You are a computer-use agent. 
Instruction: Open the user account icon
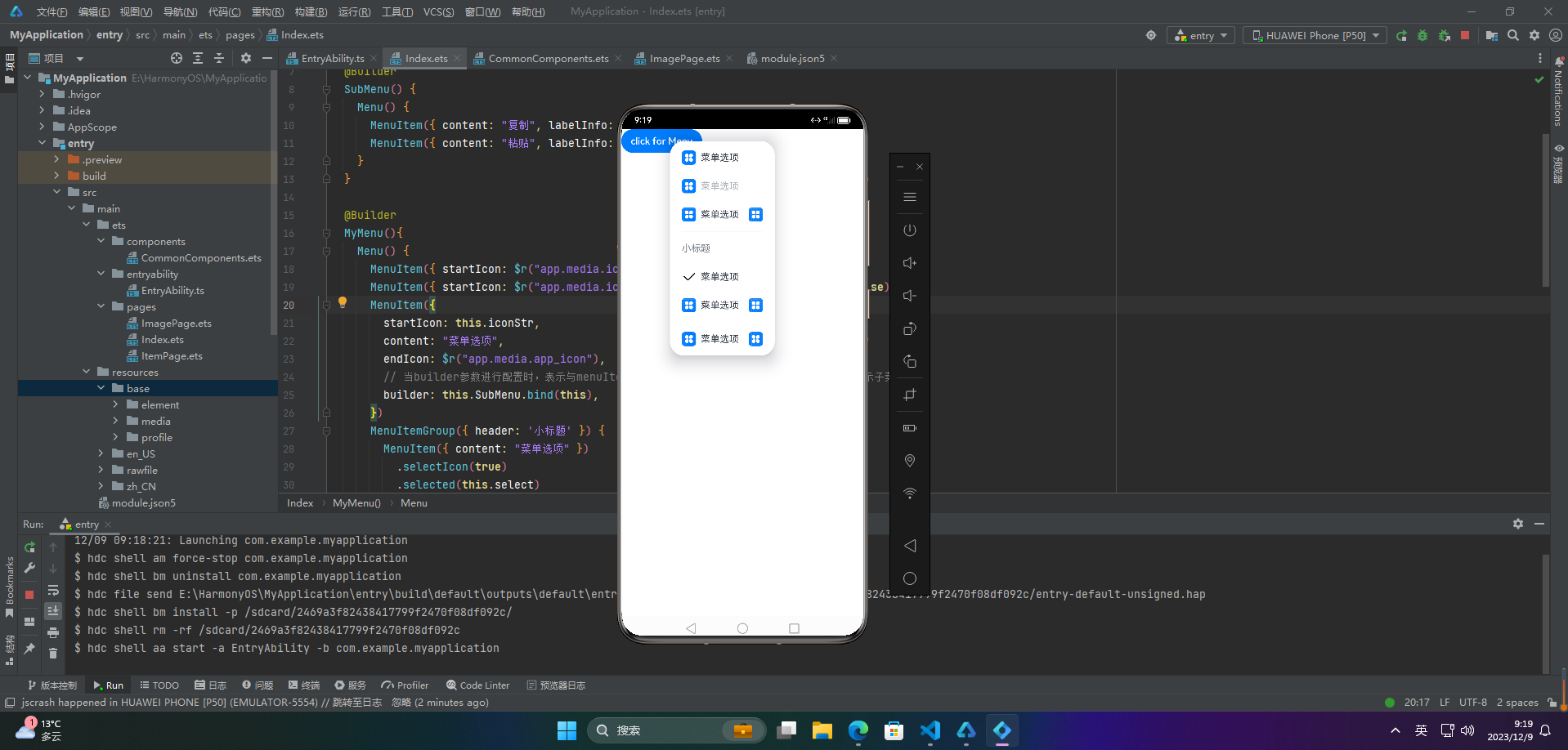pyautogui.click(x=1556, y=35)
